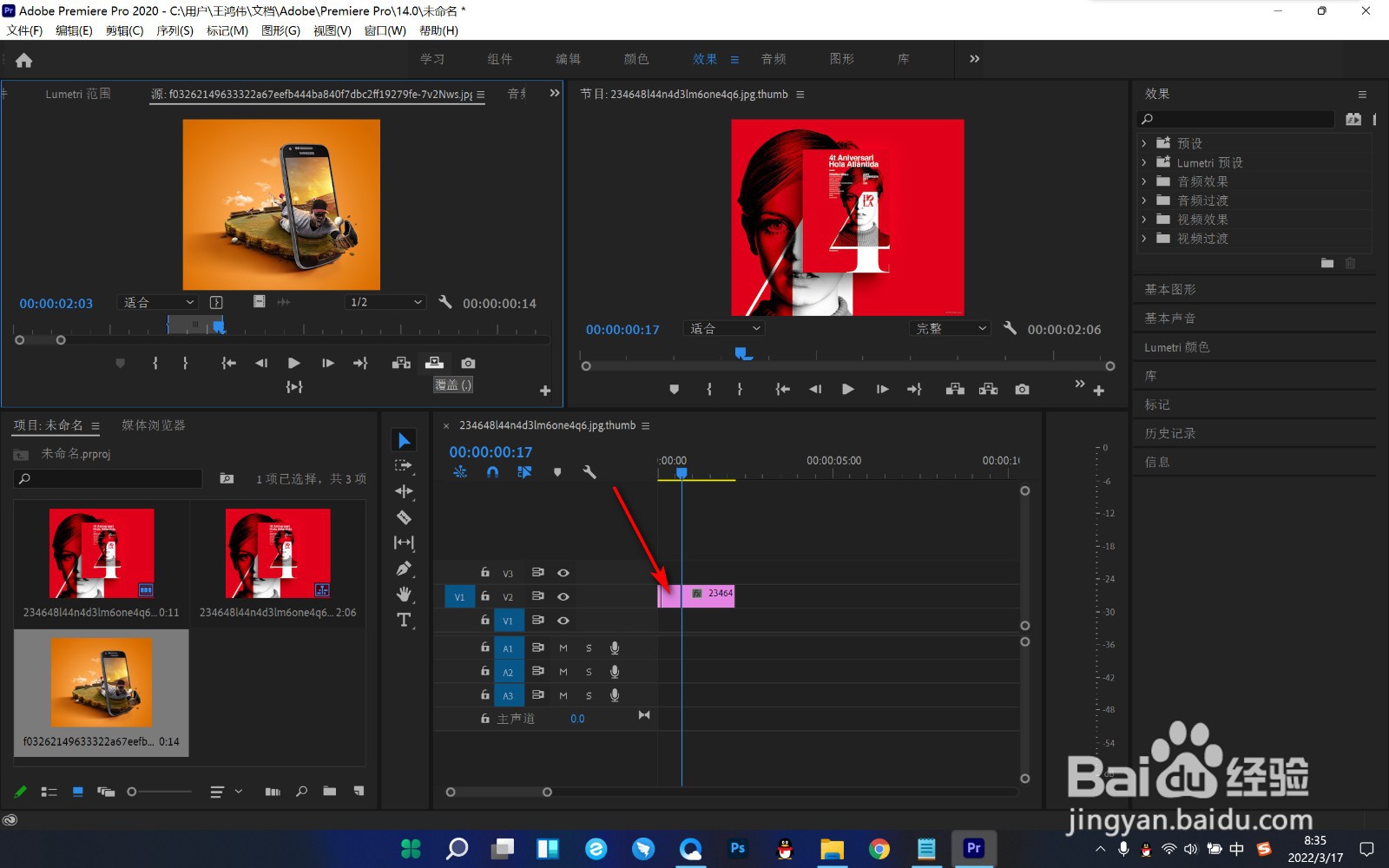Select the Pen tool

(404, 569)
